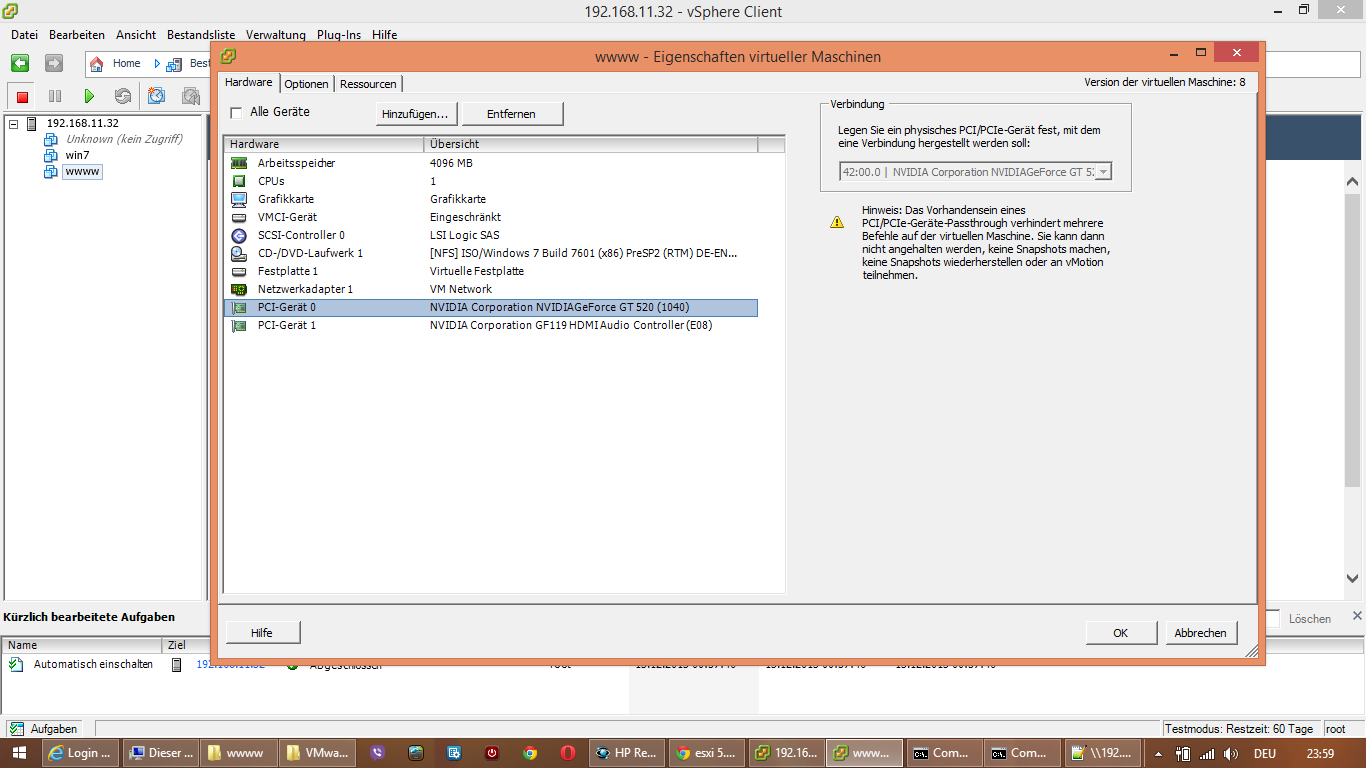Viewport: 1366px width, 768px height.
Task: Expand the Home breadcrumb arrow
Action: coord(157,63)
